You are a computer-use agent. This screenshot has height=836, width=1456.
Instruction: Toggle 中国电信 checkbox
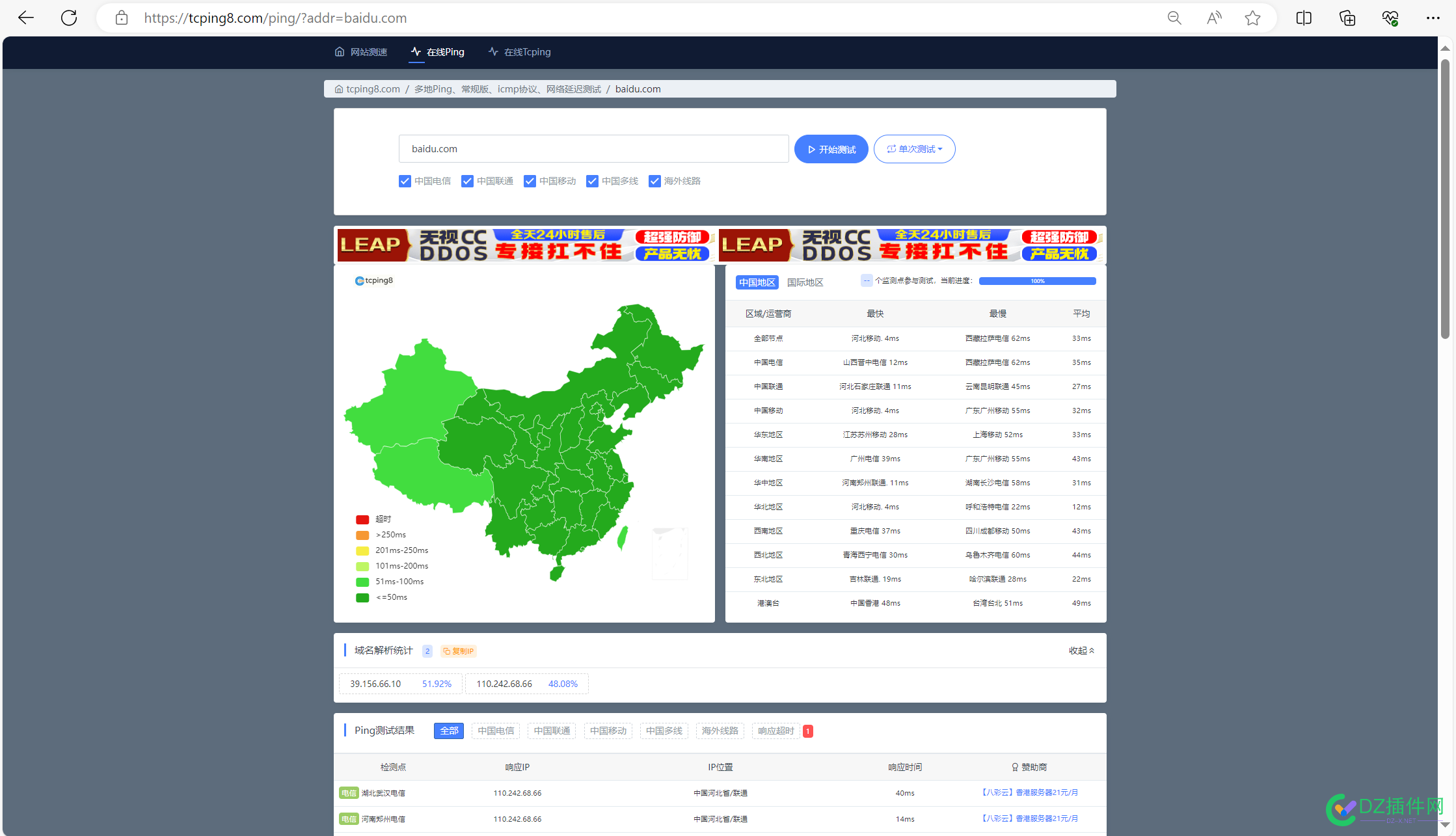(x=405, y=181)
